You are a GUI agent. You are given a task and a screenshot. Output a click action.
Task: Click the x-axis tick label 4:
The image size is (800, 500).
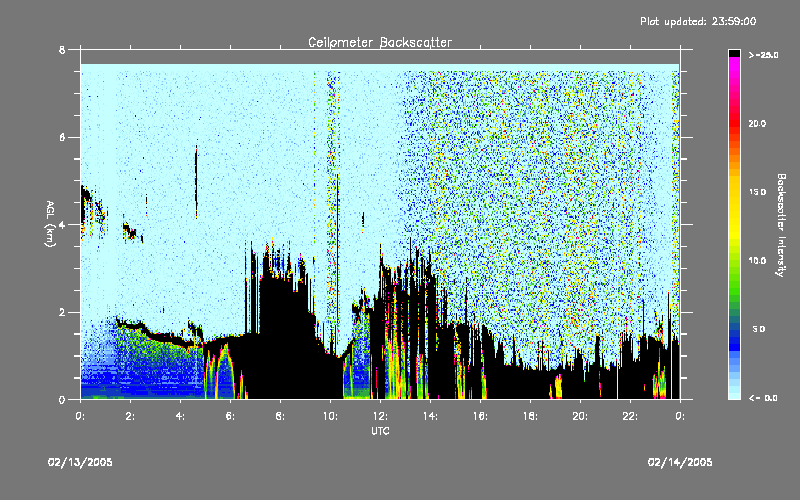tap(180, 416)
